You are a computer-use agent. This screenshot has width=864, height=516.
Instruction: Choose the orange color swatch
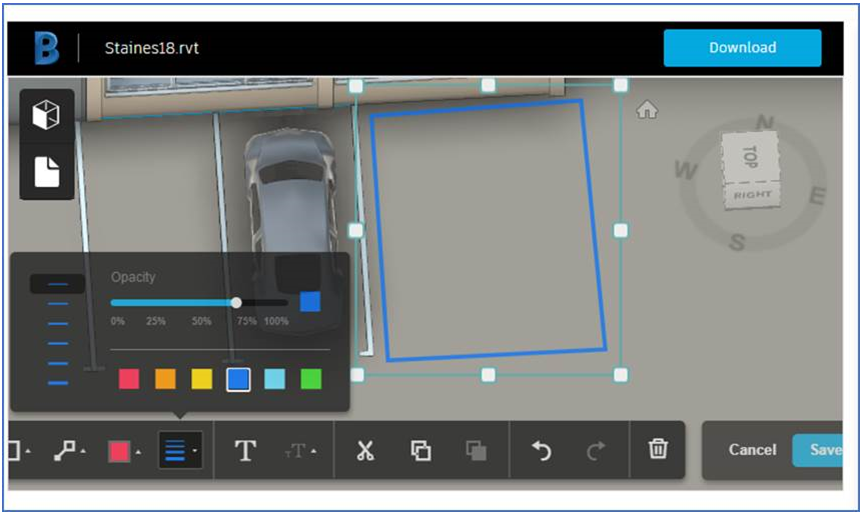(x=165, y=379)
